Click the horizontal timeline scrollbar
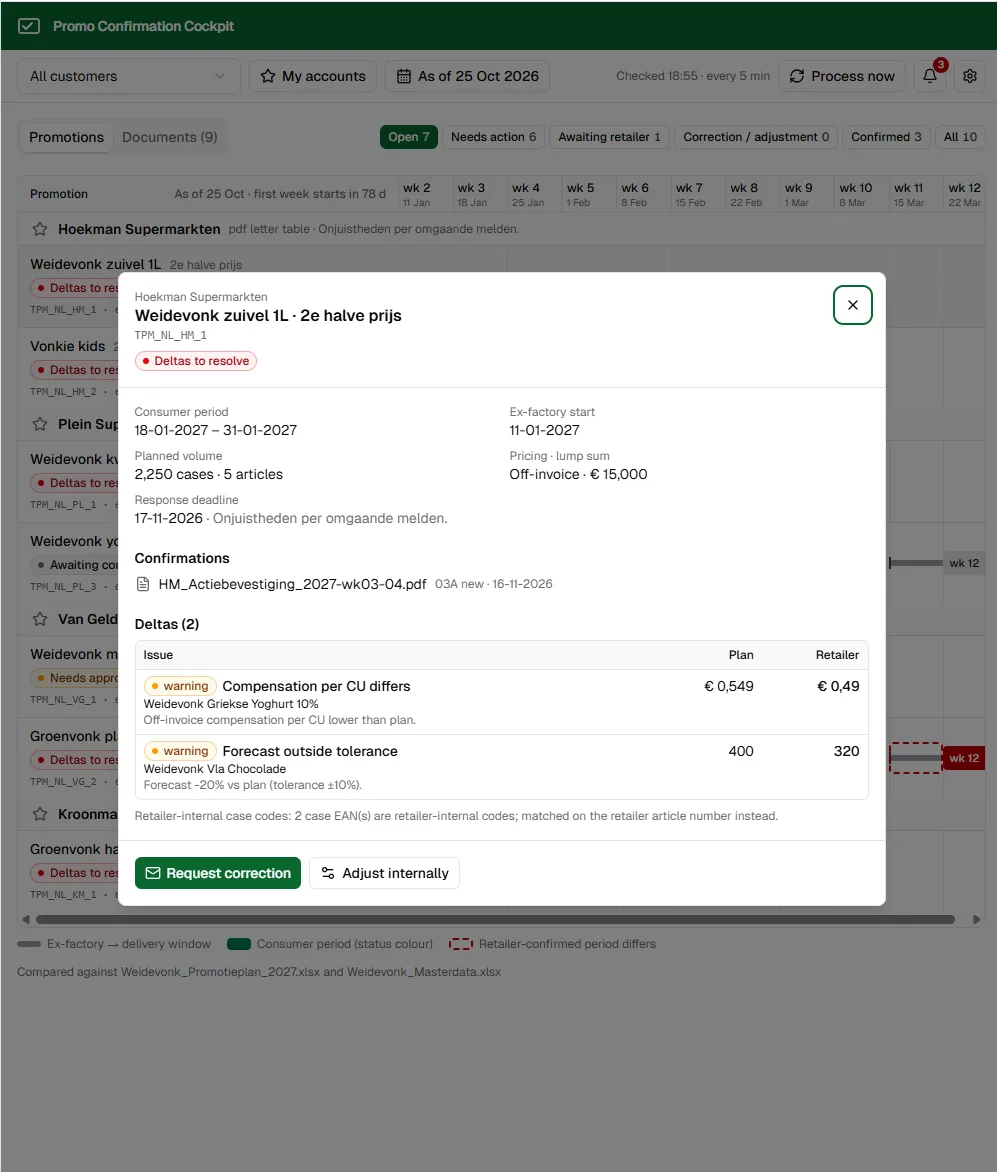The height and width of the screenshot is (1172, 997). click(495, 919)
